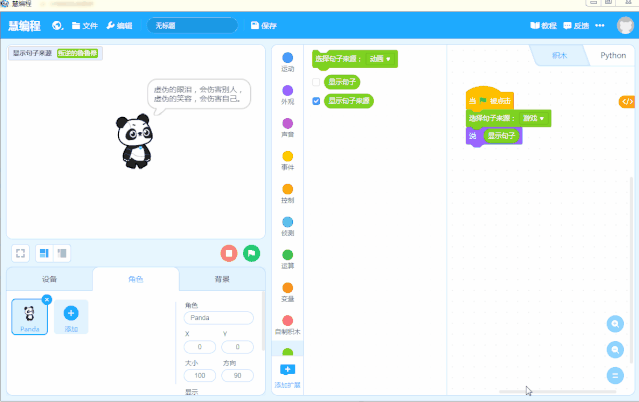
Task: Select the 侦测 sensing category
Action: coord(287,227)
